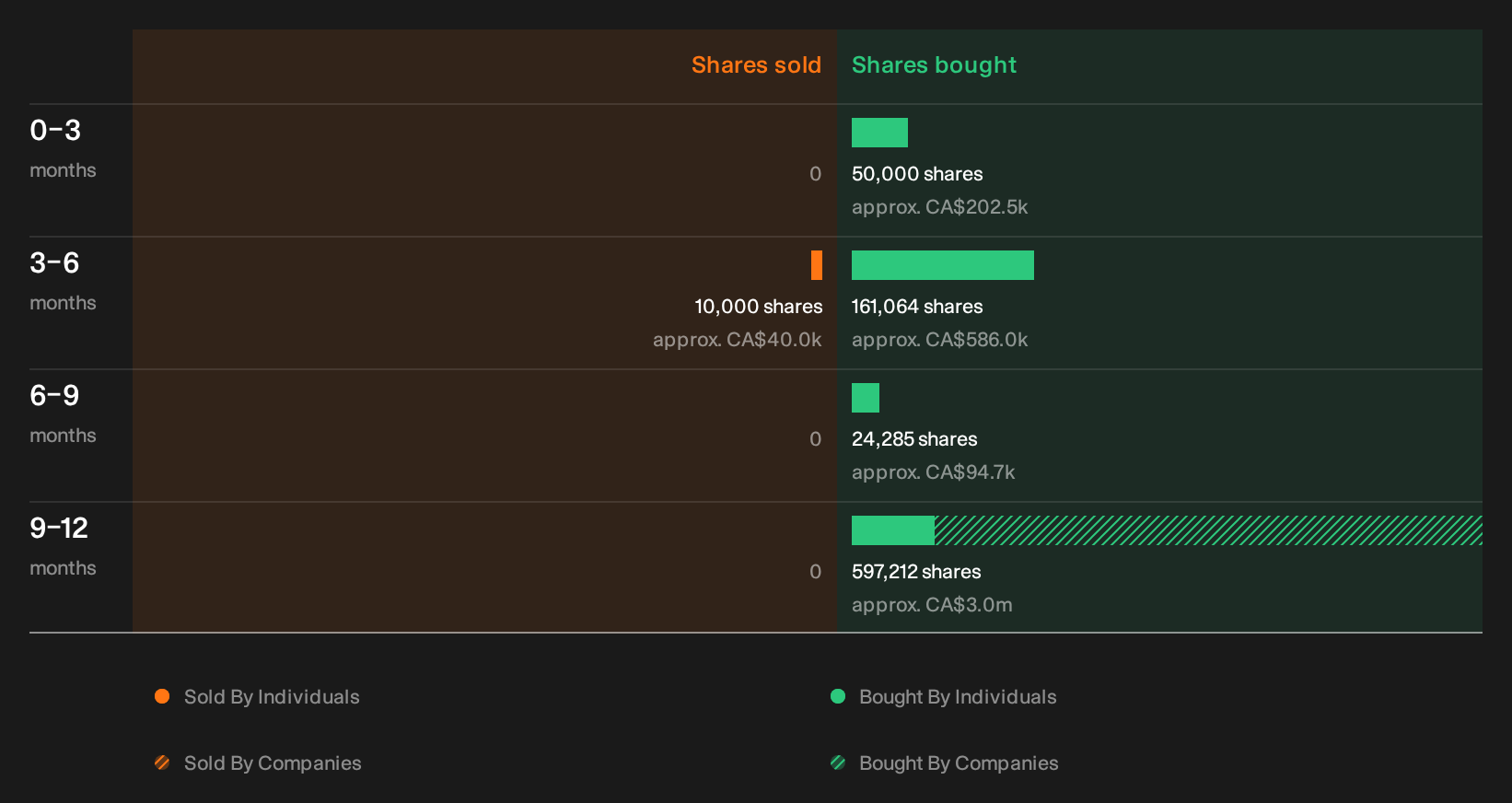The width and height of the screenshot is (1512, 803).
Task: Click the 9-12 months row label
Action: click(63, 546)
